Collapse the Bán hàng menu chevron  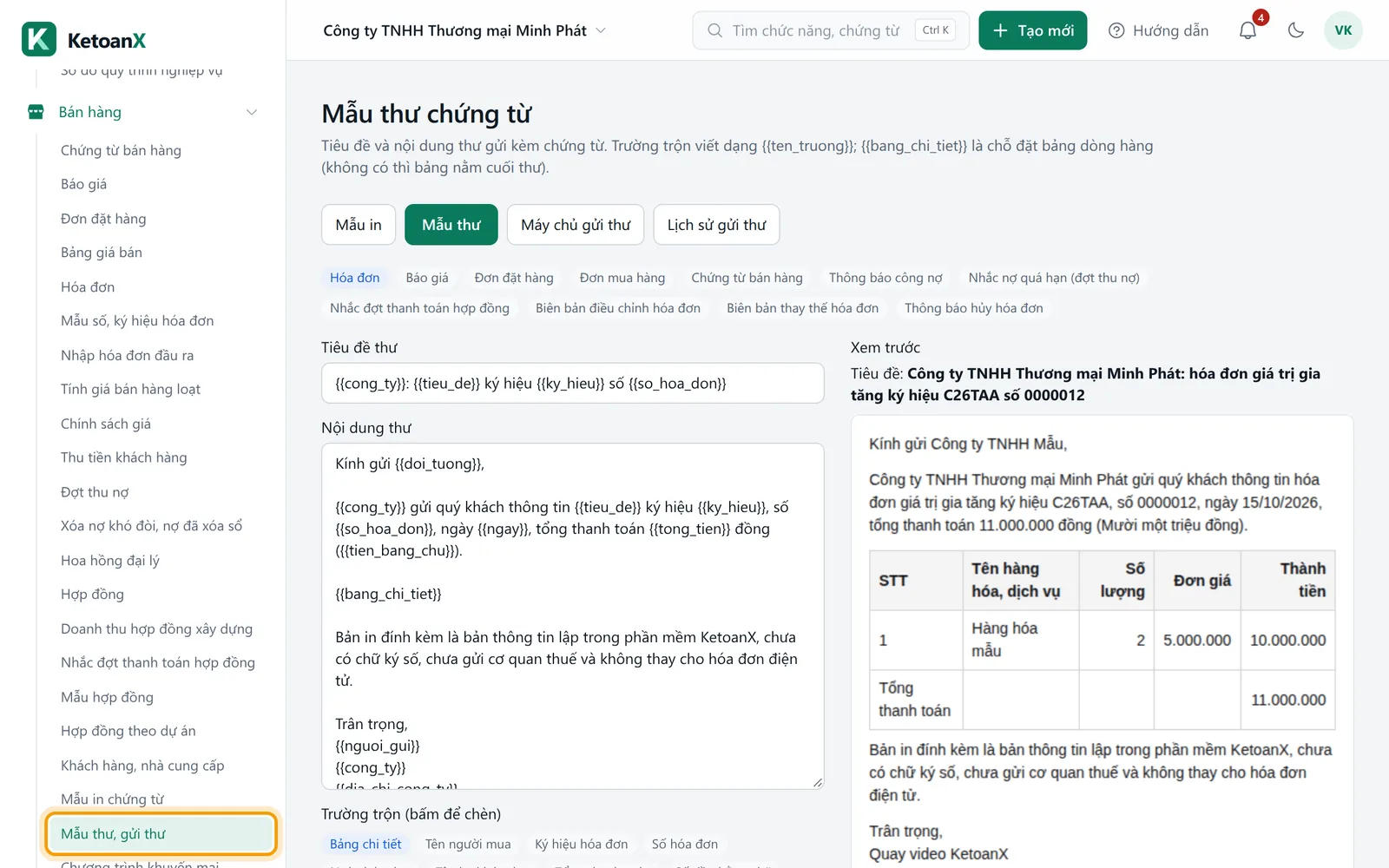pos(252,112)
